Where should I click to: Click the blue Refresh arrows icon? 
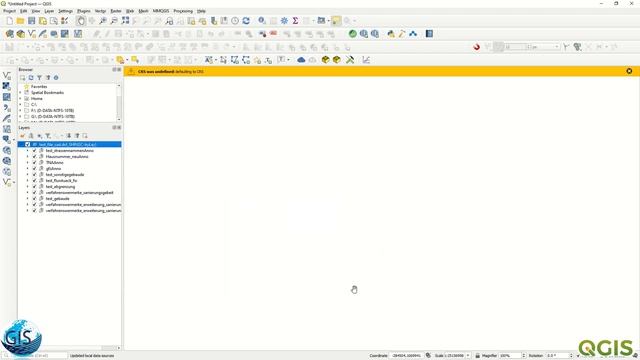coord(246,21)
